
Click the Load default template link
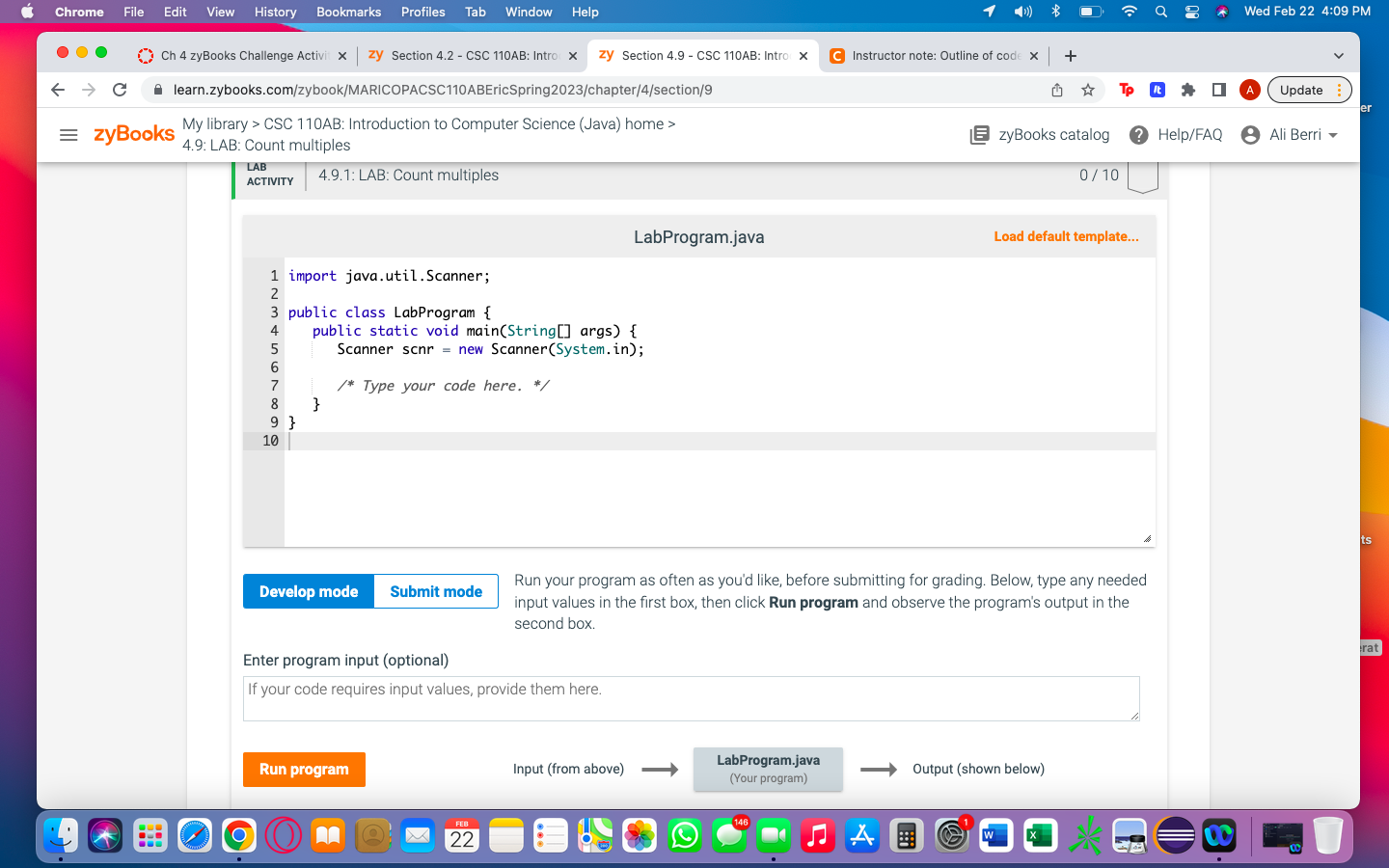click(1065, 236)
